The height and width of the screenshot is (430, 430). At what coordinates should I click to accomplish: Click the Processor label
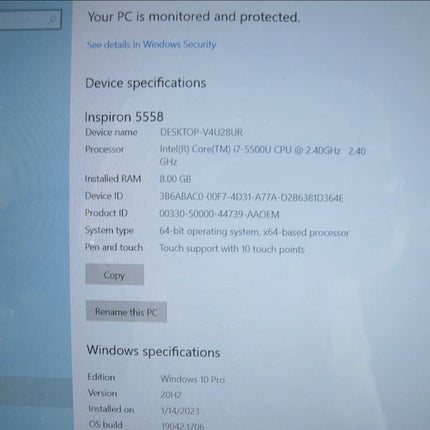[104, 149]
